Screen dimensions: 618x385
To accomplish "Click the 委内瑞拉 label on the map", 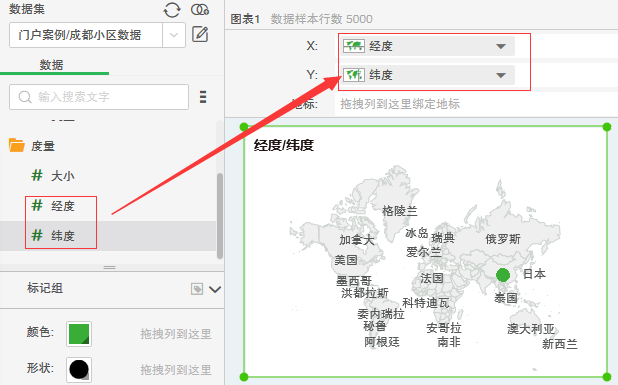I will pos(381,314).
